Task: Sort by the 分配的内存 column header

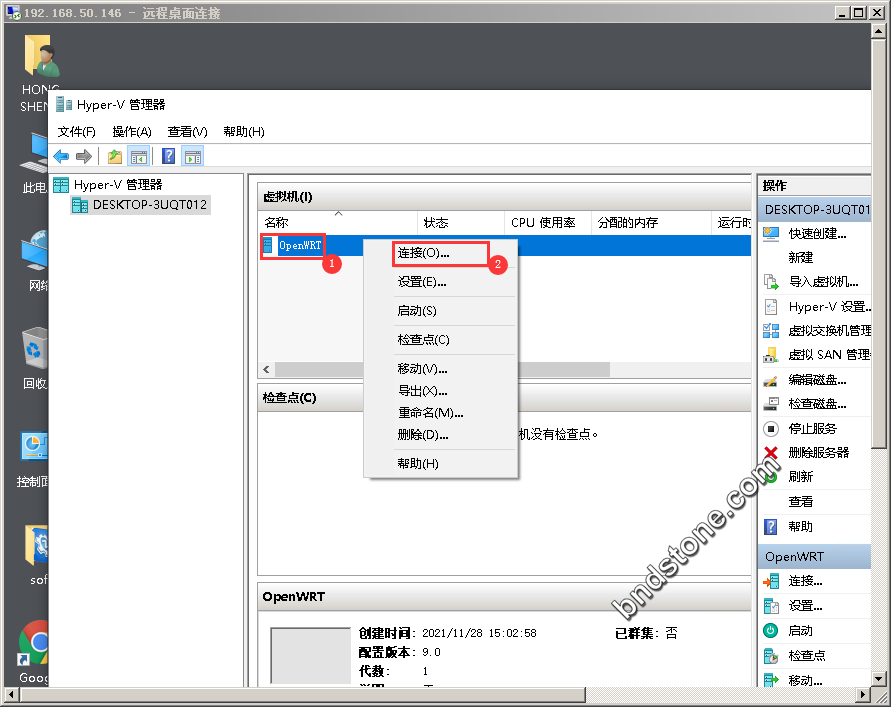Action: click(x=651, y=223)
